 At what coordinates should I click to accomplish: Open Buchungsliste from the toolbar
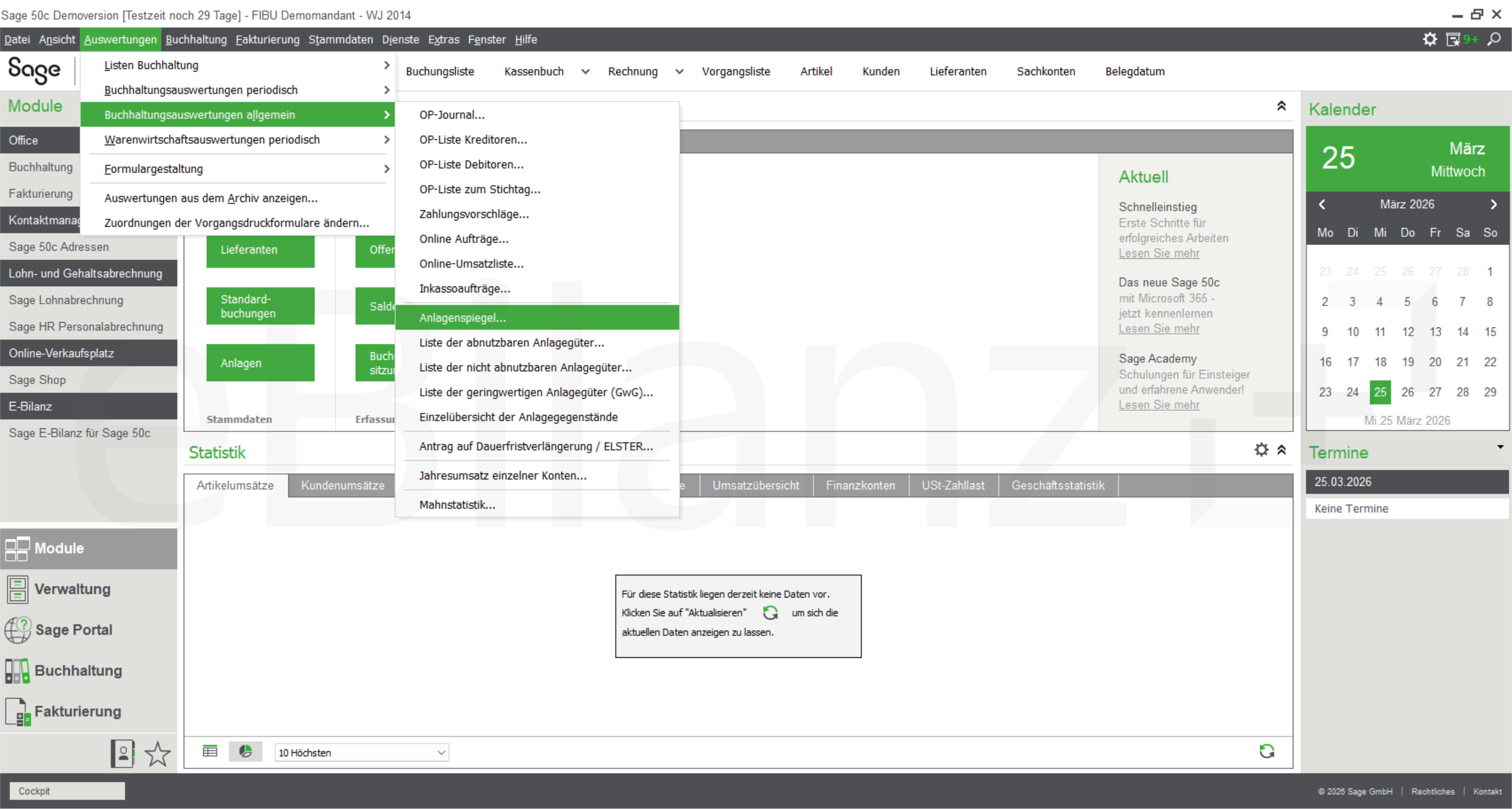point(440,72)
